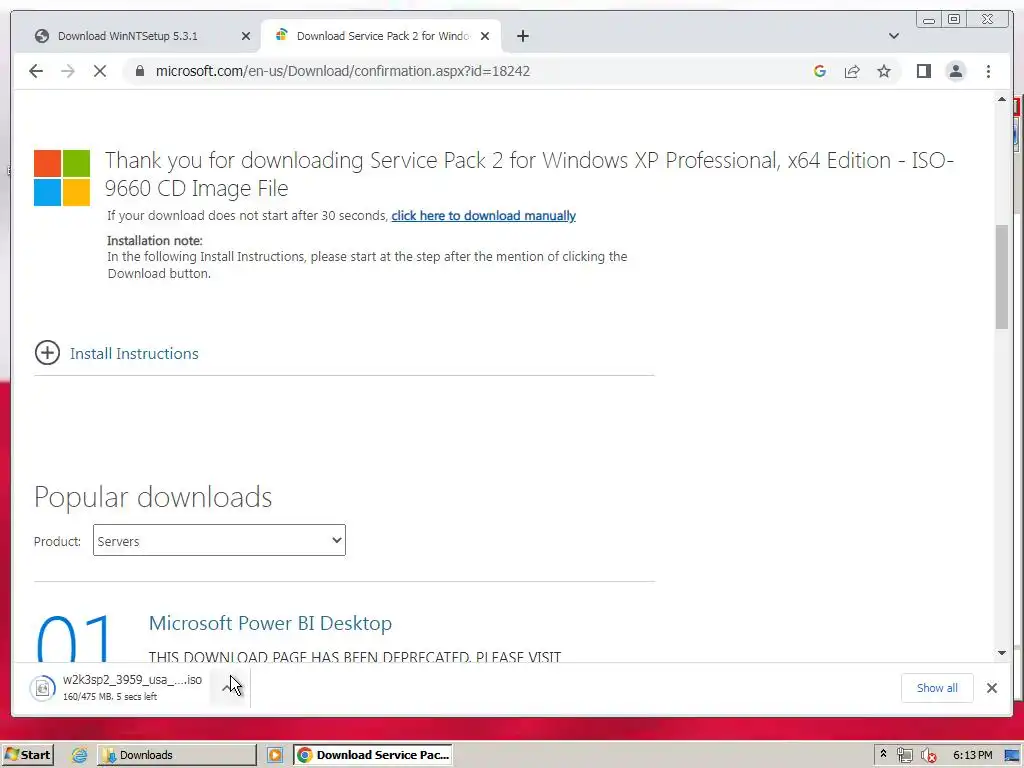The image size is (1024, 768).
Task: Click show desktop tray icon
Action: click(1012, 756)
